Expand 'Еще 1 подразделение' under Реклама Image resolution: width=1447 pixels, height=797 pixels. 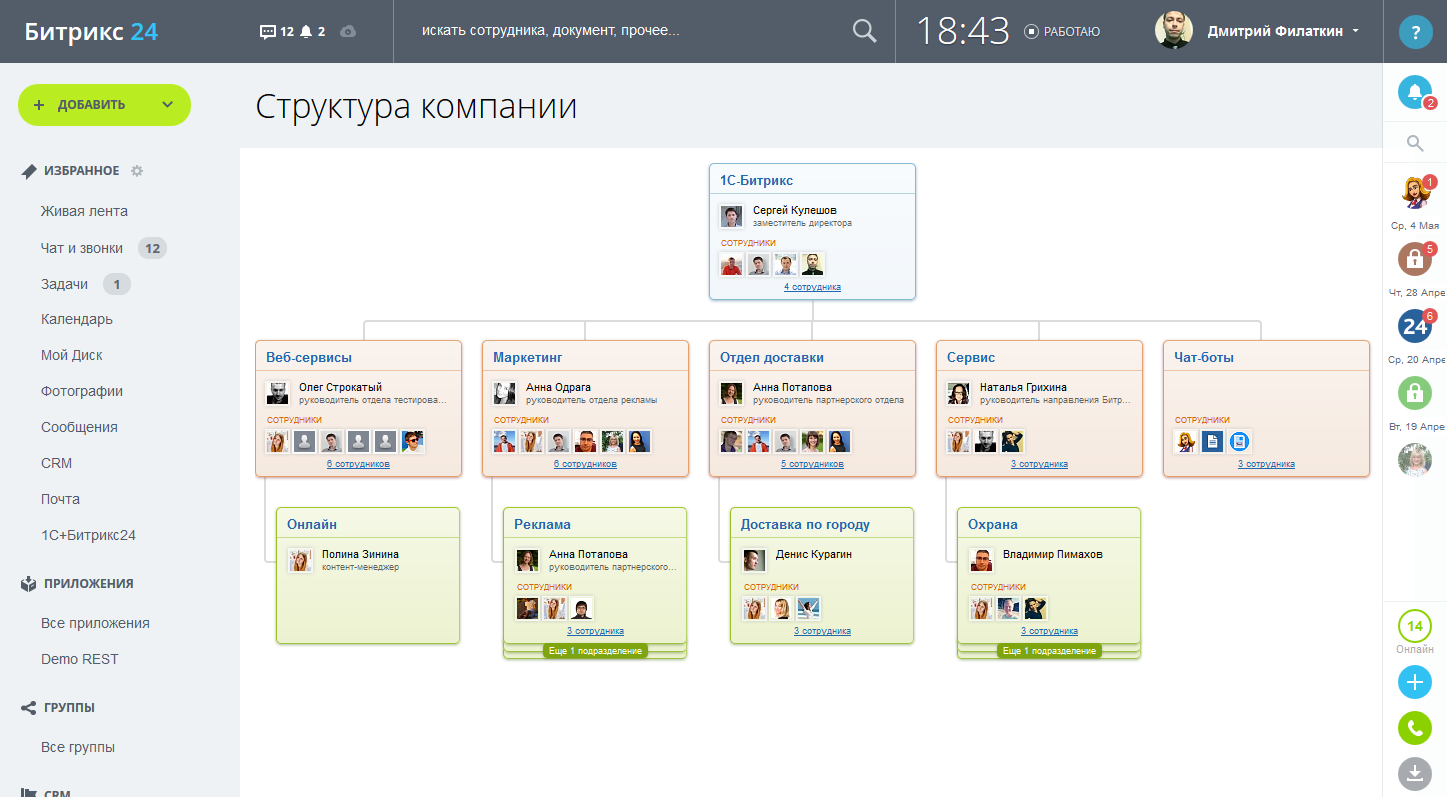point(595,651)
